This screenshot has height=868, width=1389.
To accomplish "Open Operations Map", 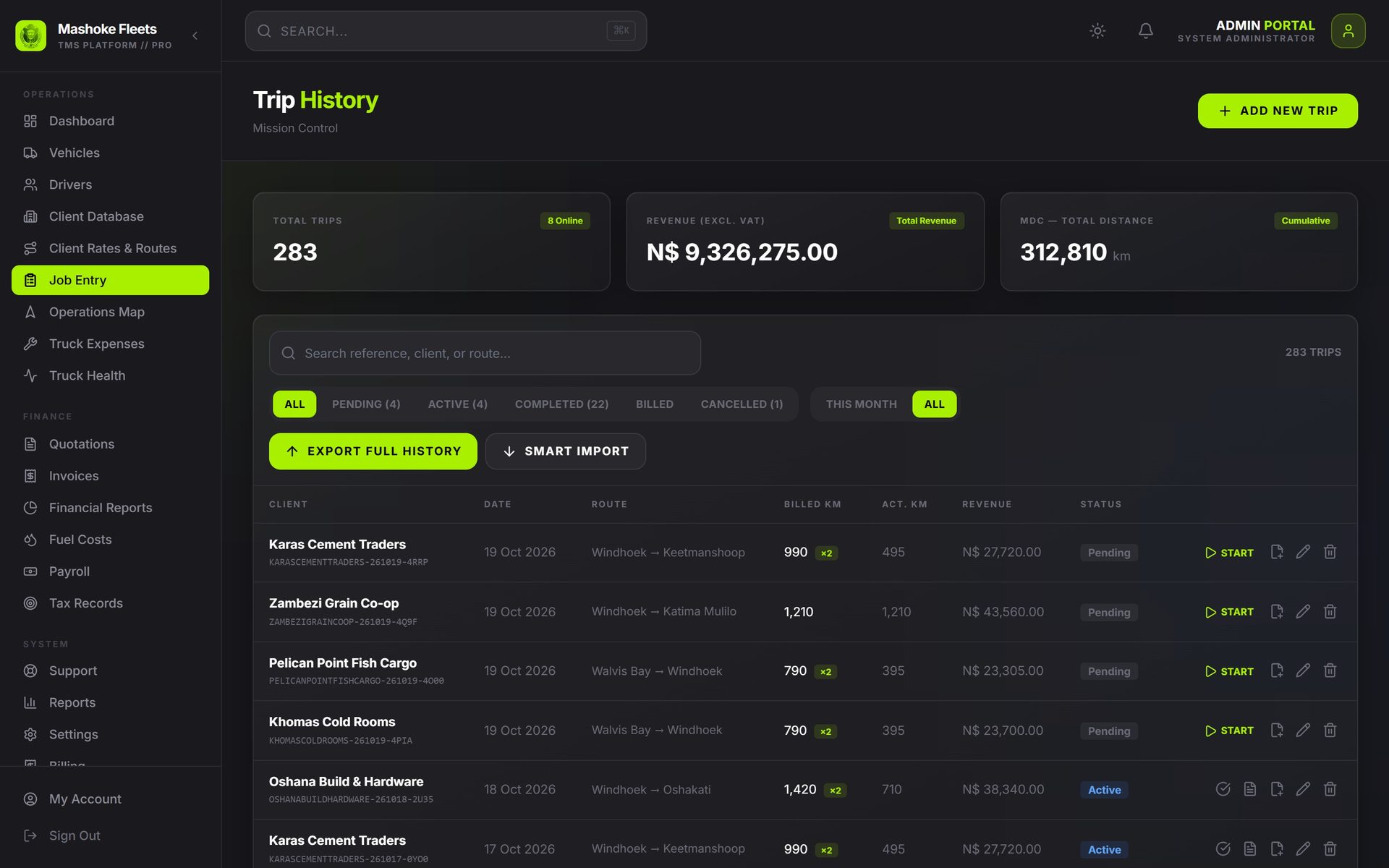I will click(x=110, y=312).
